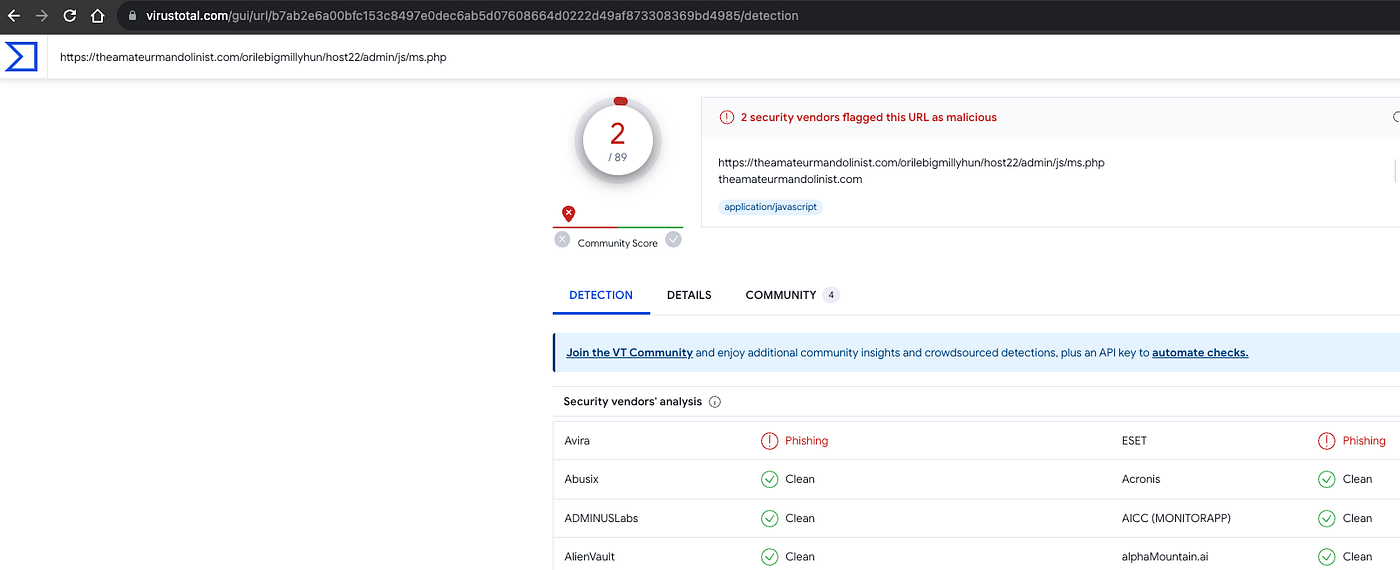Click the Avira vendor name

click(x=577, y=441)
